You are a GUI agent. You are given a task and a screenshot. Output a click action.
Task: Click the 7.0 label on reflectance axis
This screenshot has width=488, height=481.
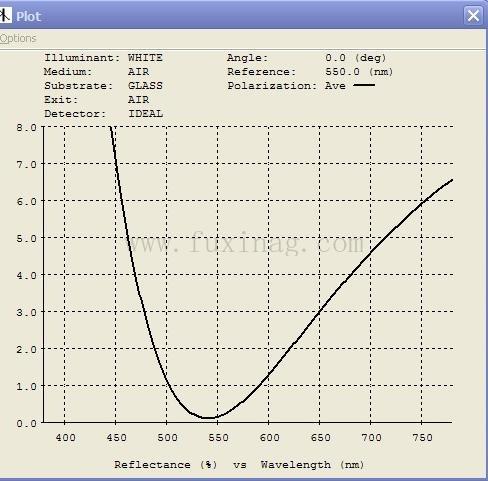(x=27, y=164)
